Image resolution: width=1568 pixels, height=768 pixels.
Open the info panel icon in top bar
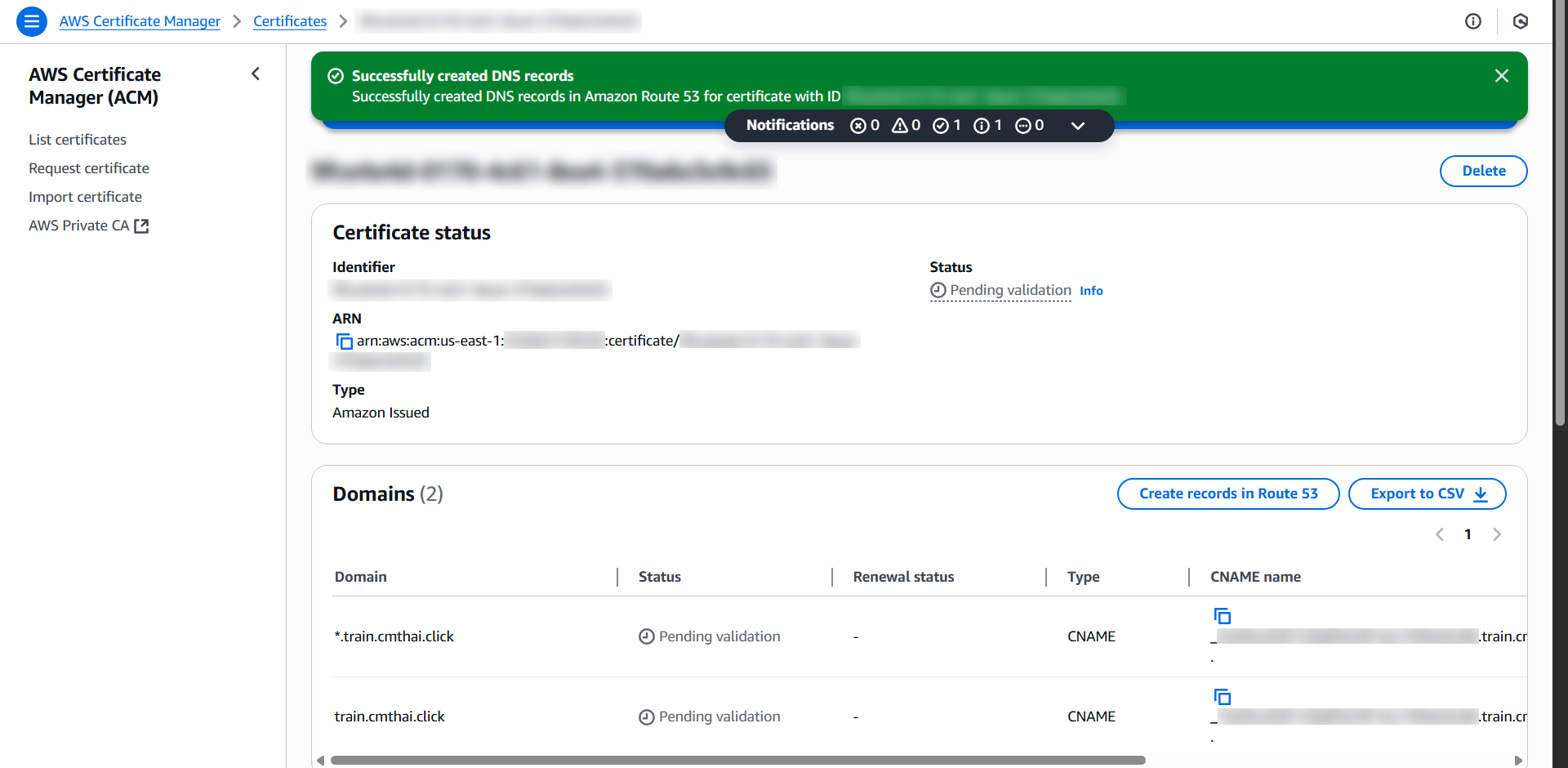[1473, 21]
